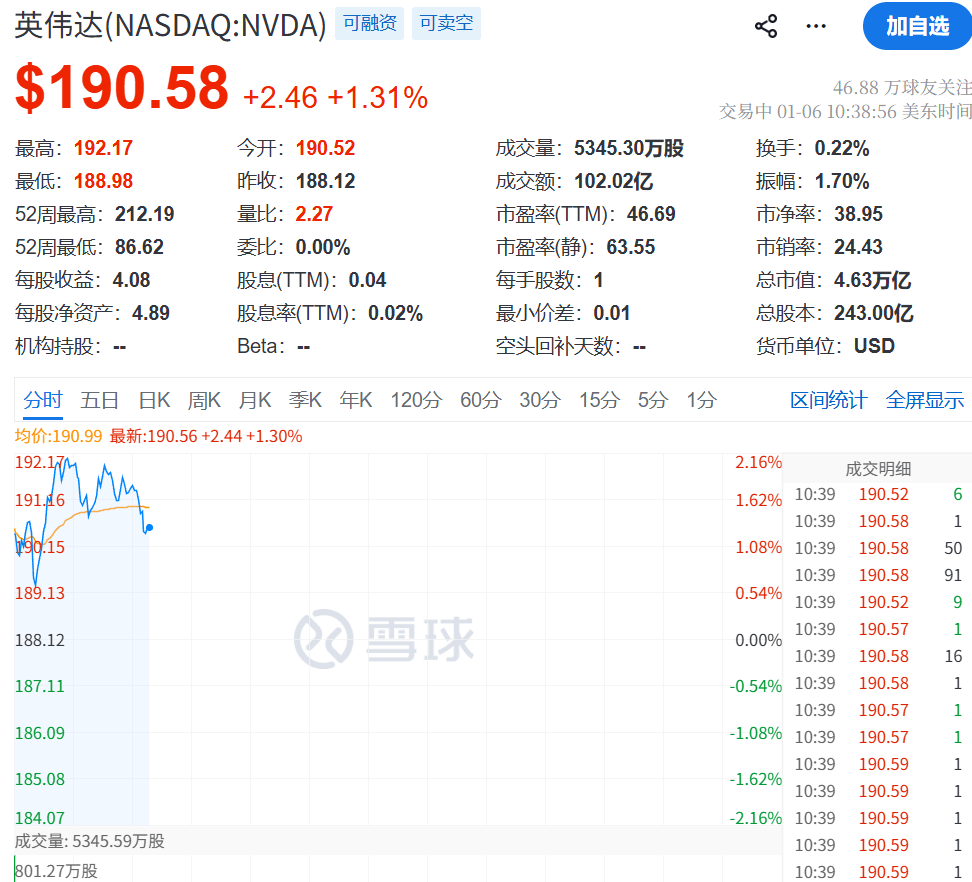Image resolution: width=972 pixels, height=882 pixels.
Task: Switch to the 120分 chart interval
Action: pyautogui.click(x=416, y=400)
